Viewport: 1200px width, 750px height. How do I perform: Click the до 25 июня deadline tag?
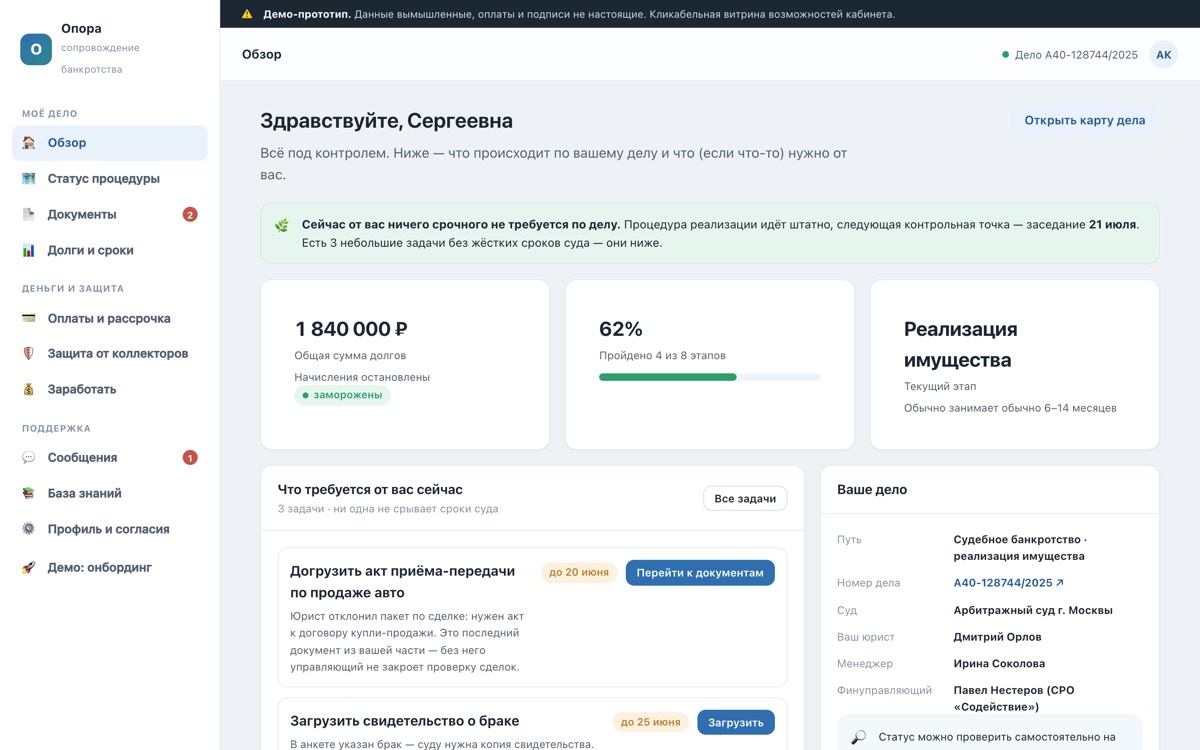point(650,722)
